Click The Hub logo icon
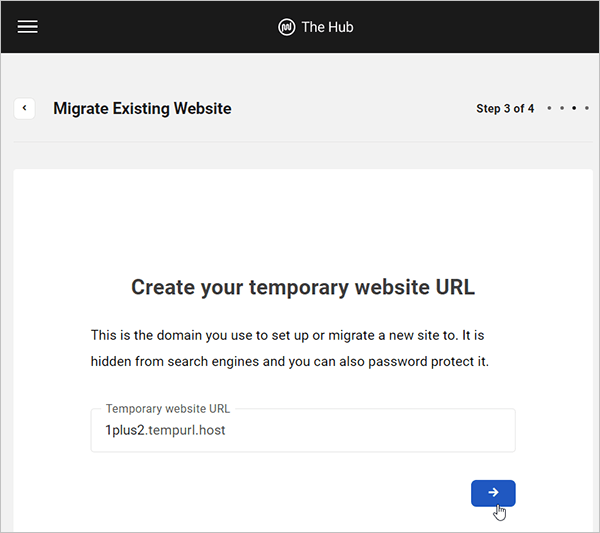The height and width of the screenshot is (533, 600). point(287,27)
